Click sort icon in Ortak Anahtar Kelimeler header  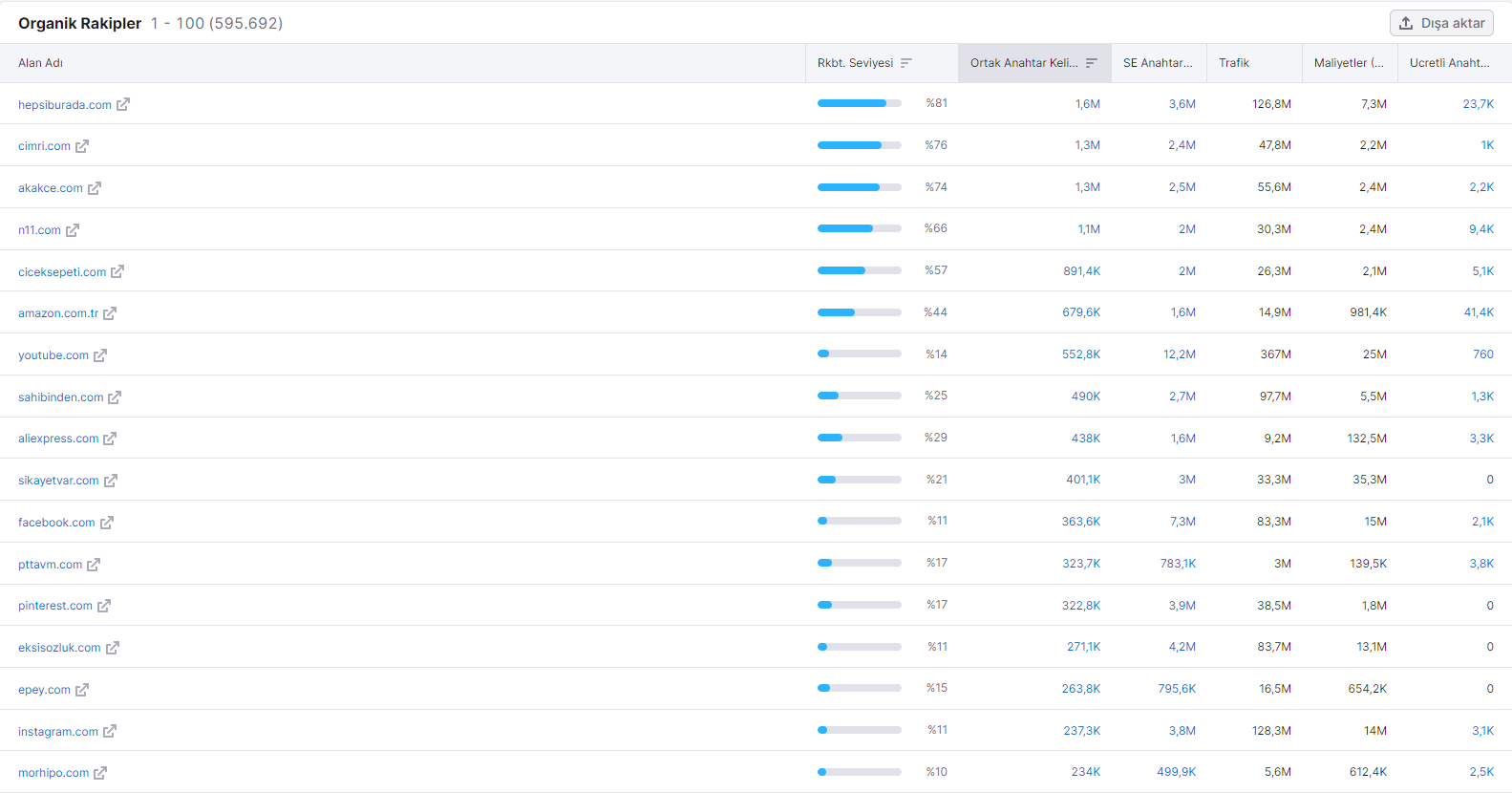point(1092,63)
